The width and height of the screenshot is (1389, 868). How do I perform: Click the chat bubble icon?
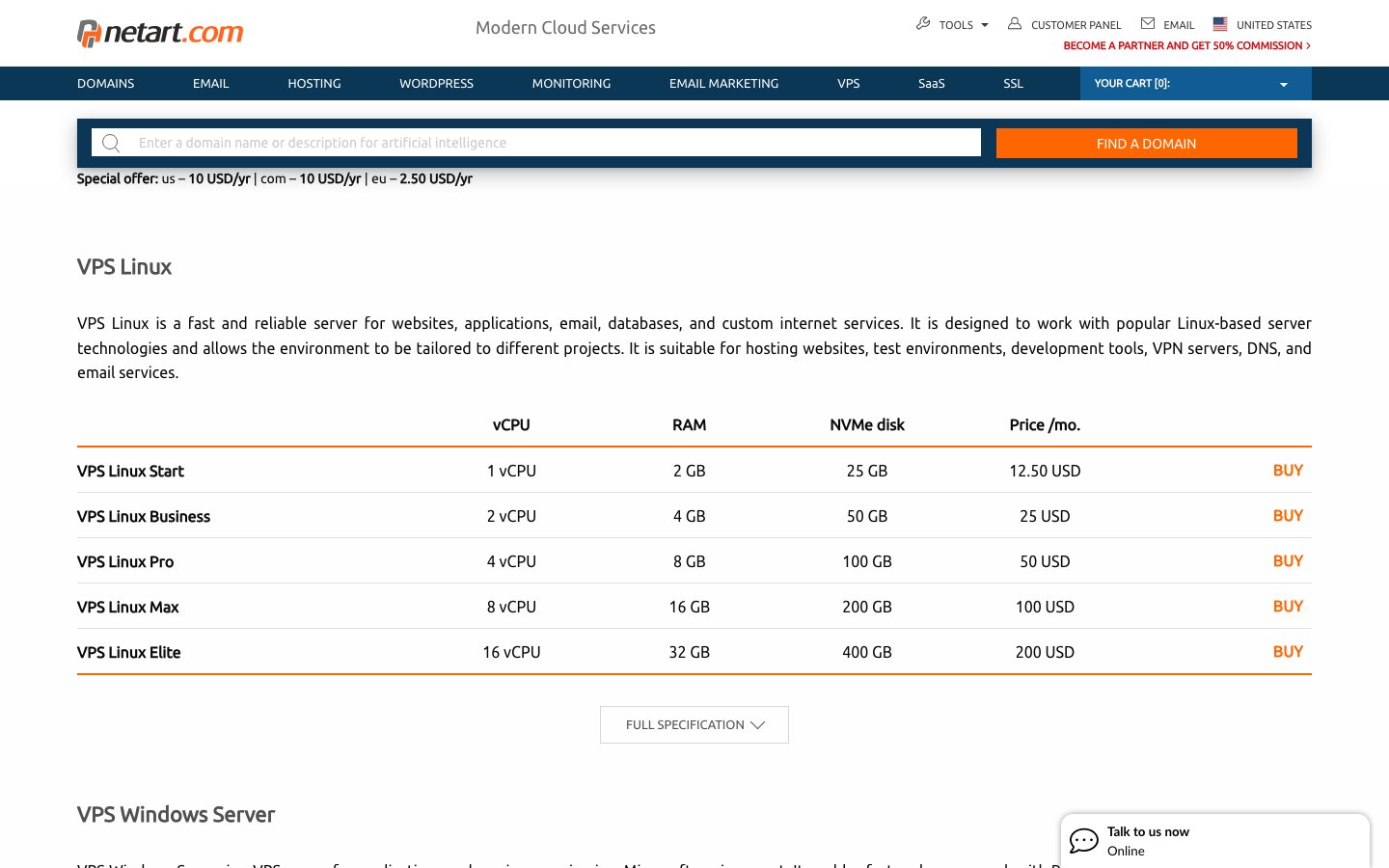(1084, 841)
